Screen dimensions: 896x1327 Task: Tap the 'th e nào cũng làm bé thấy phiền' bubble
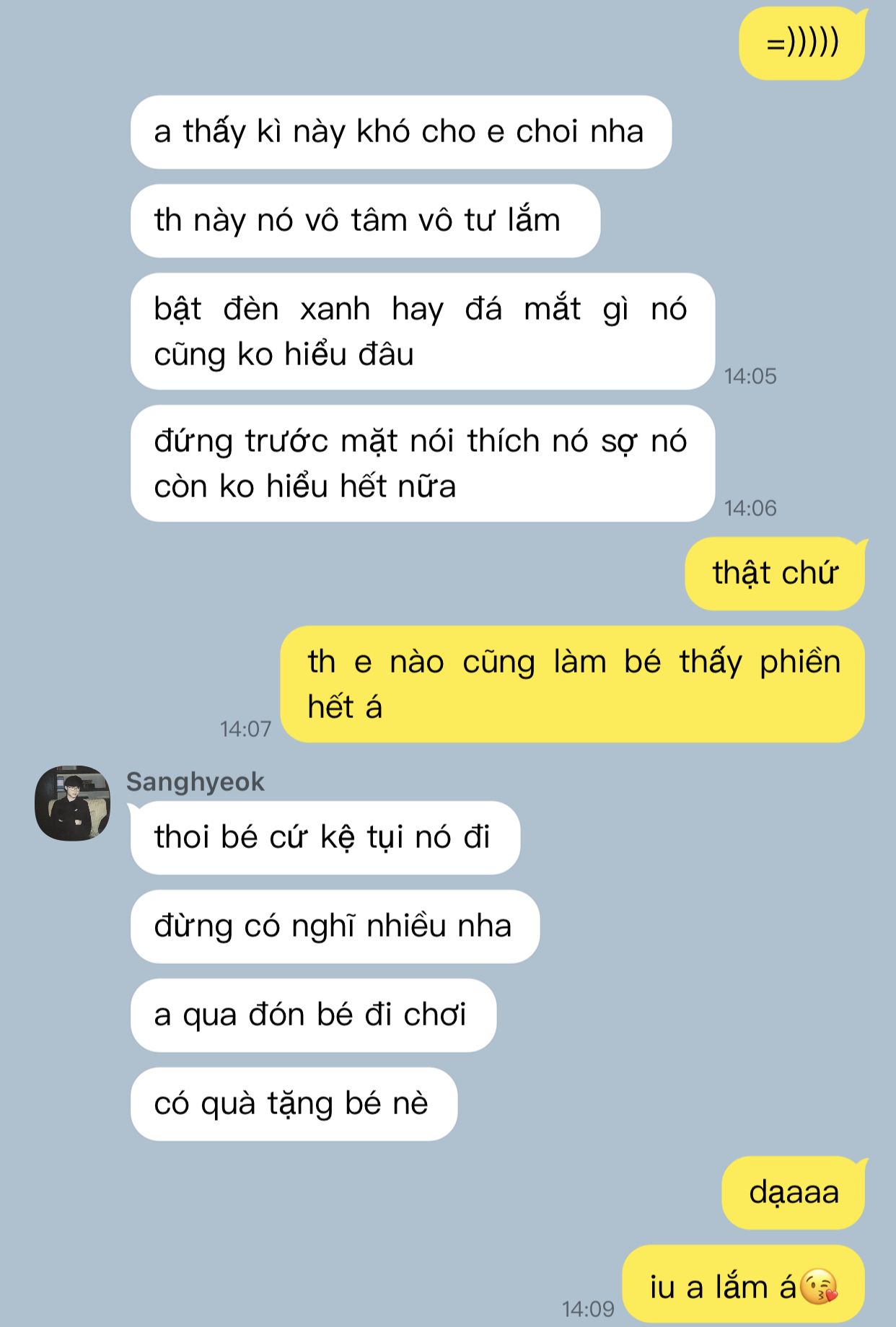(573, 684)
